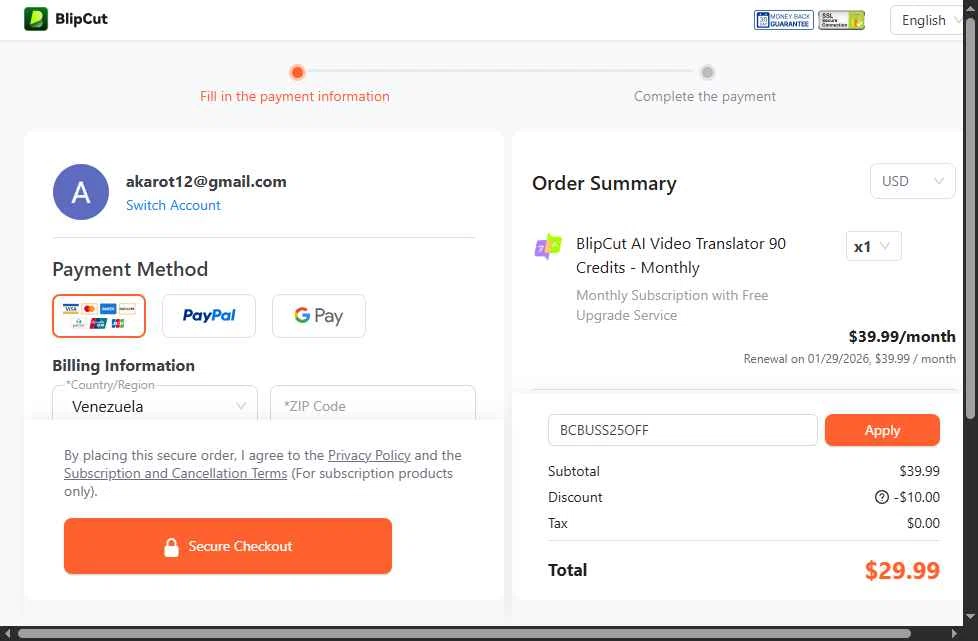
Task: Click the SSL Secure Connection badge
Action: point(841,20)
